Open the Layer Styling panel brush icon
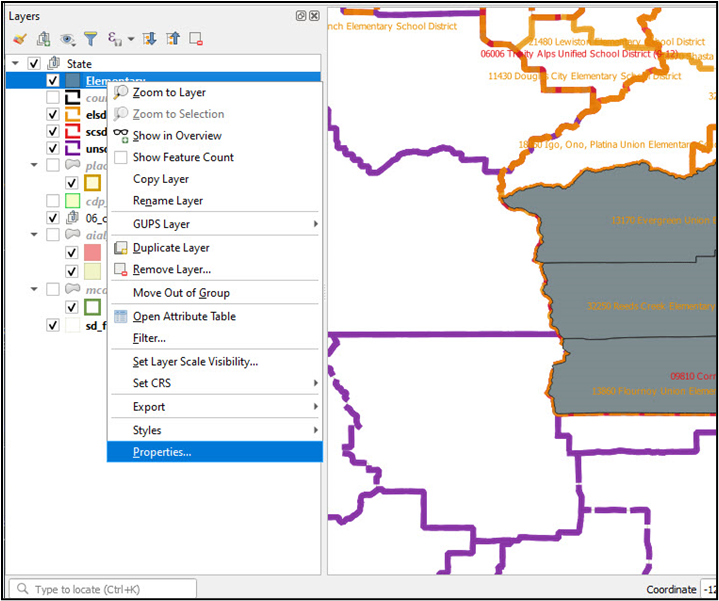Viewport: 719px width, 601px height. pos(19,39)
